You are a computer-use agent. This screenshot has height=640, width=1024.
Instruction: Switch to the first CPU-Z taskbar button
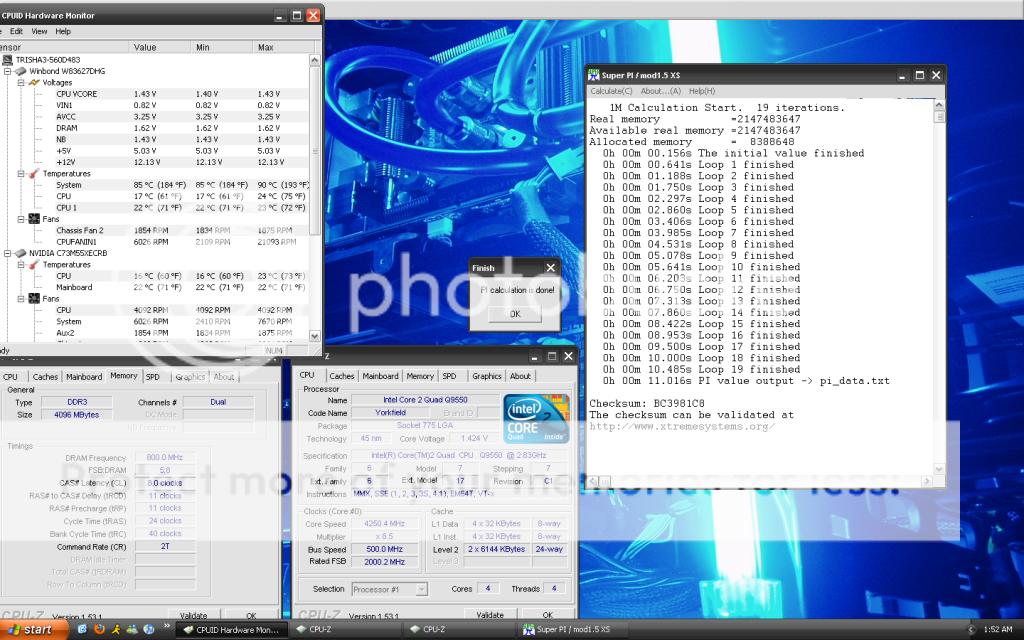click(x=345, y=630)
